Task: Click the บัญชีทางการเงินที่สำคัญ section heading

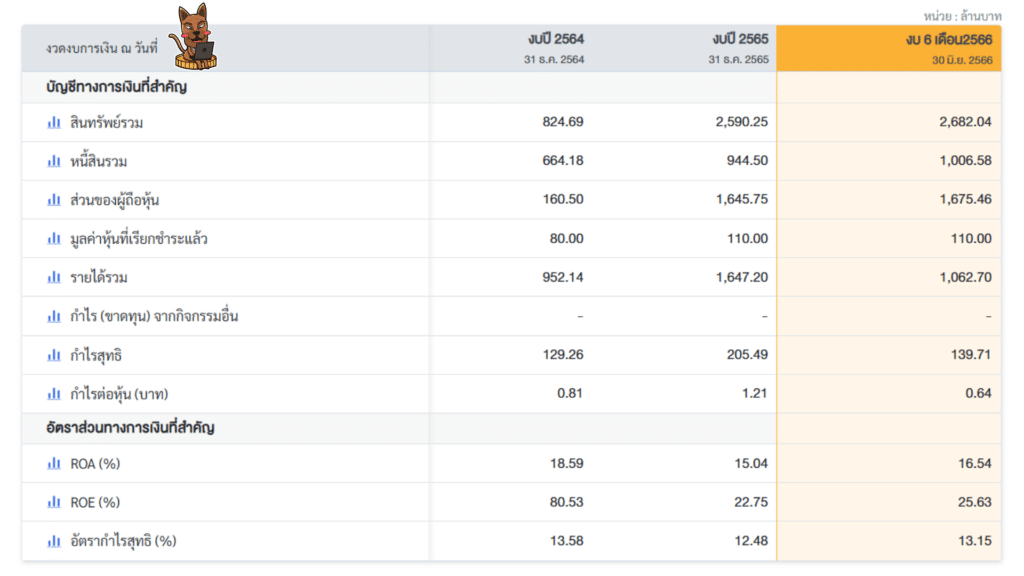Action: coord(116,87)
